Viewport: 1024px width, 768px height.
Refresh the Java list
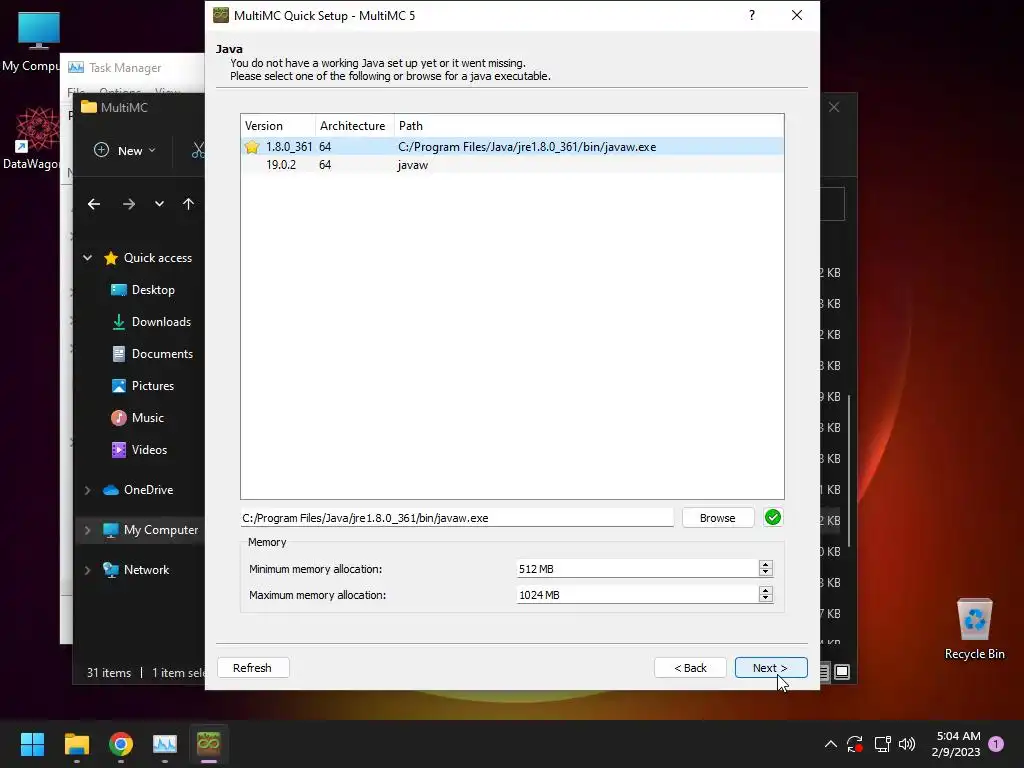[253, 667]
